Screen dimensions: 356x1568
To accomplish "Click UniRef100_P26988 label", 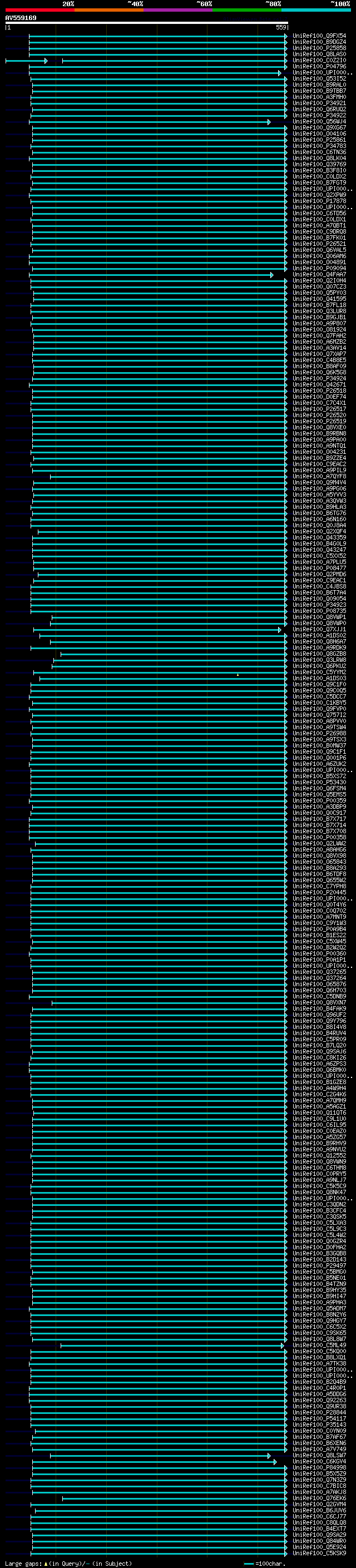I will coord(319,733).
